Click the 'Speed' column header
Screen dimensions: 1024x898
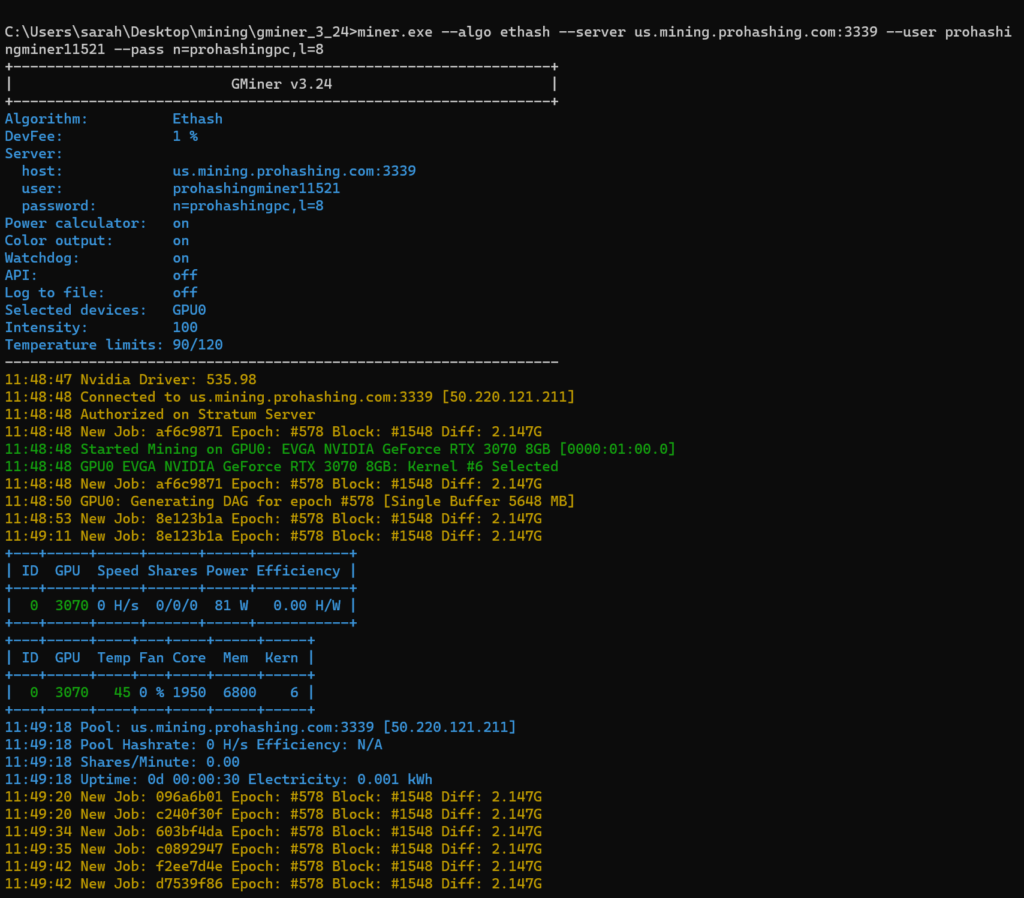tap(118, 571)
